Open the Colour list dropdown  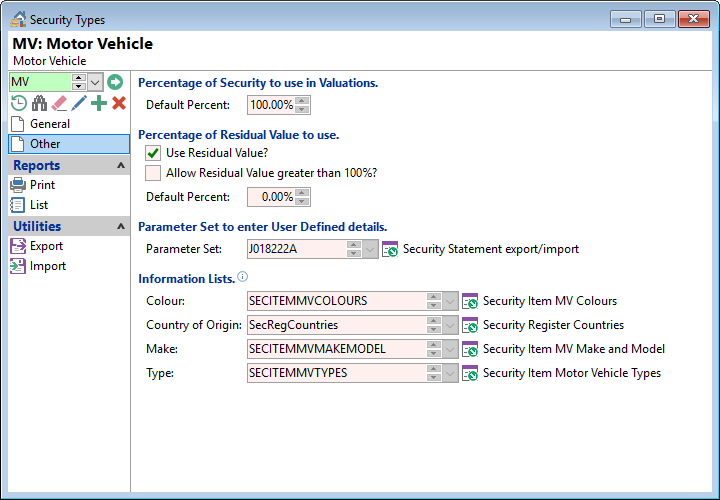(450, 301)
